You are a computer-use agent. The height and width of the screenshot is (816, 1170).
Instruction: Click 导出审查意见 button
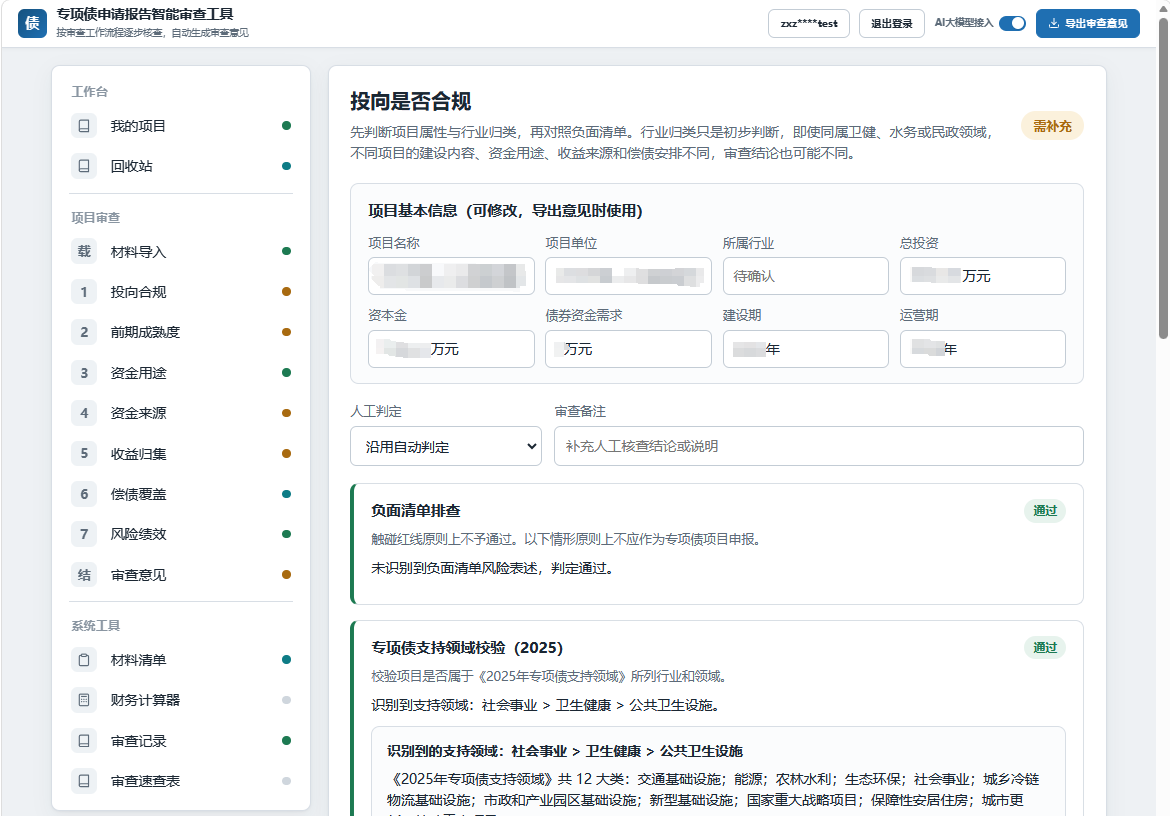tap(1087, 23)
